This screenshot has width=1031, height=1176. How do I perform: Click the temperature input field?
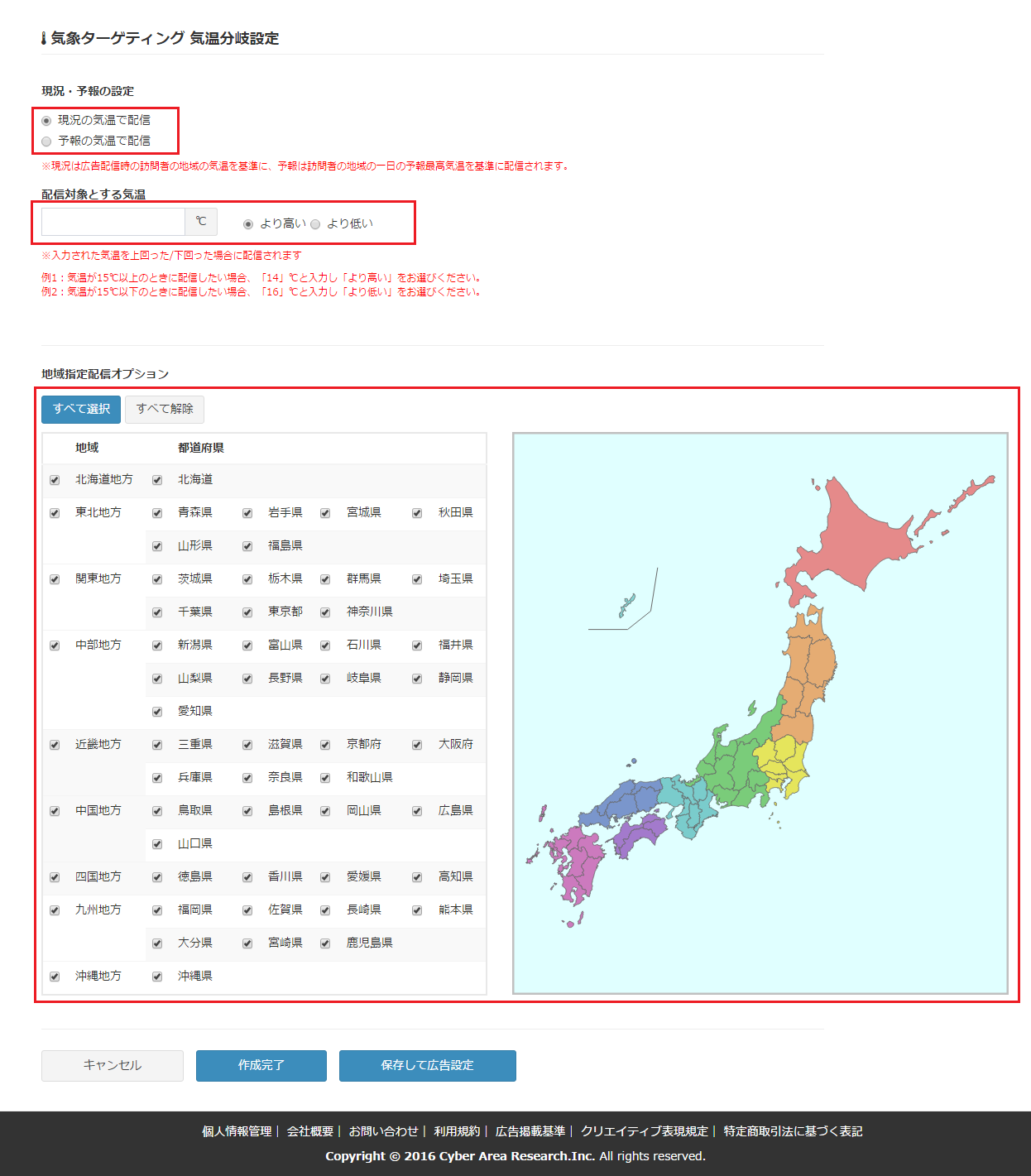[113, 222]
